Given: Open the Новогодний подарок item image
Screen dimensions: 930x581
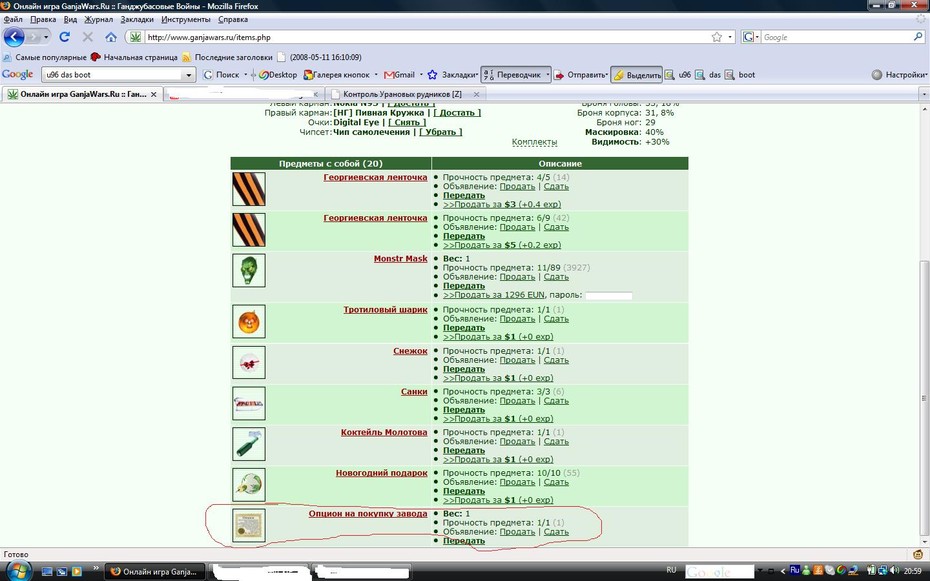Looking at the screenshot, I should [x=249, y=485].
